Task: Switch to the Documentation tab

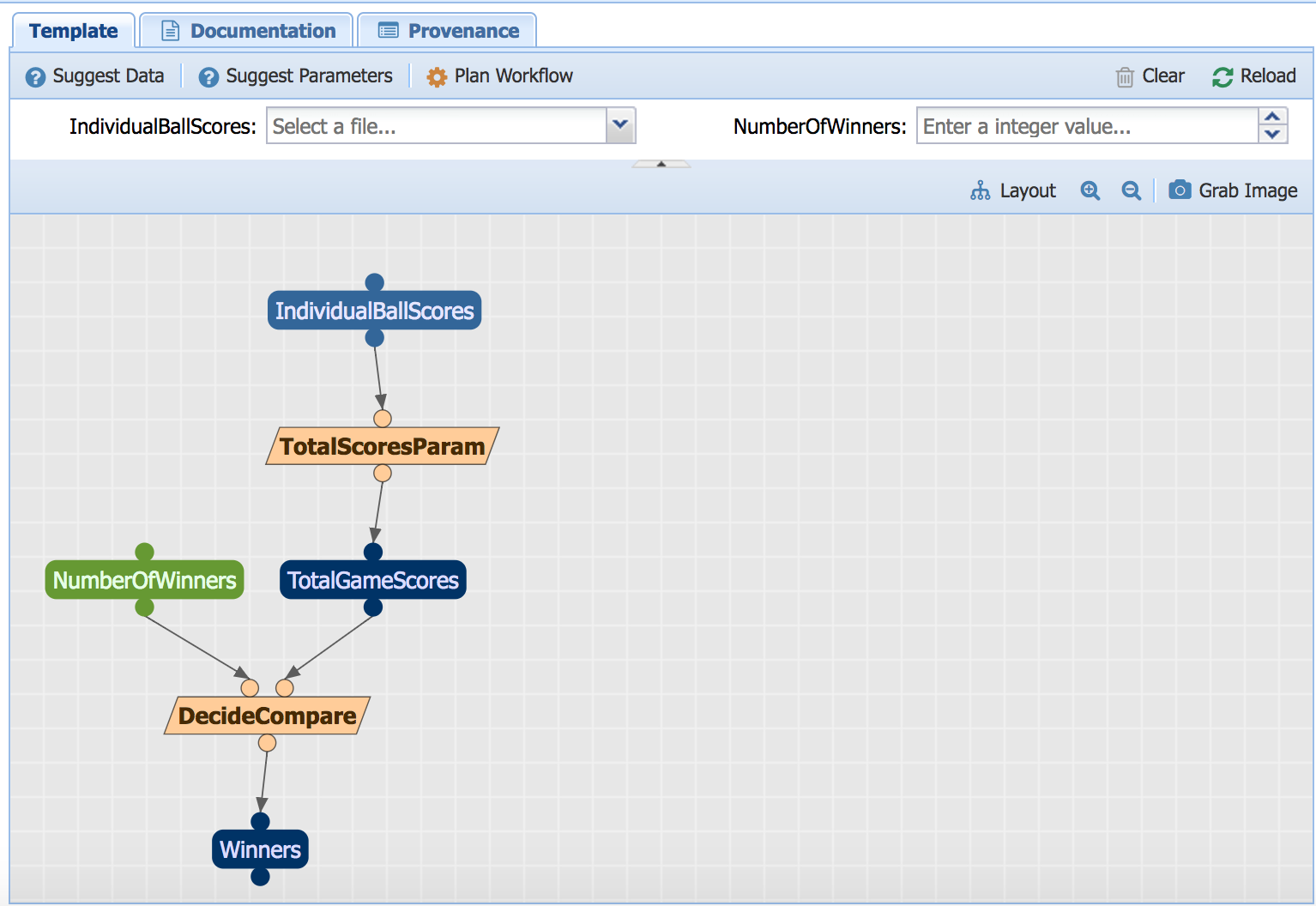Action: [x=247, y=31]
